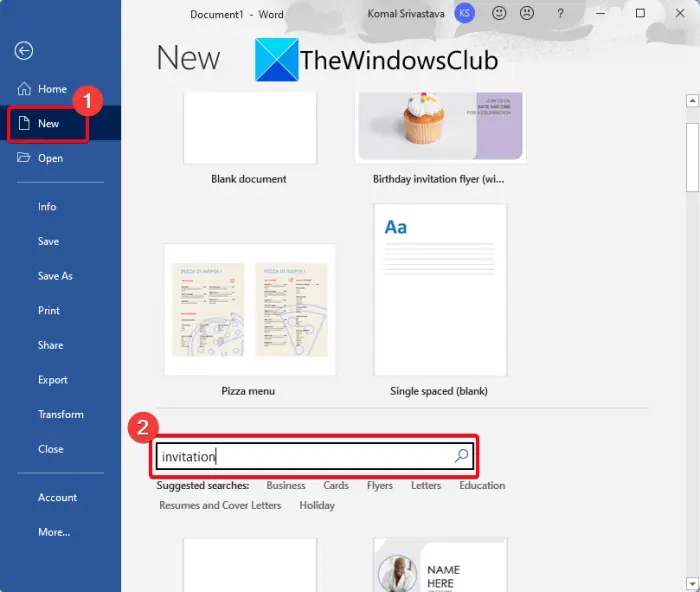Click More... in the sidebar
700x592 pixels.
point(54,532)
